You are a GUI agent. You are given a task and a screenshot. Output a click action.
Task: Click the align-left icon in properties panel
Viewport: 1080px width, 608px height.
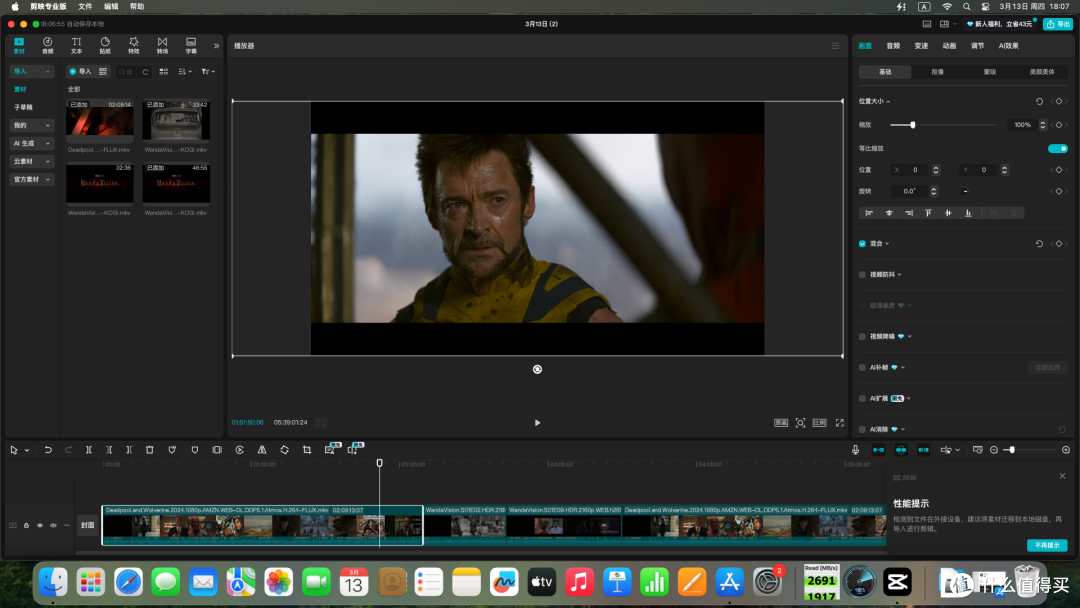pyautogui.click(x=869, y=213)
